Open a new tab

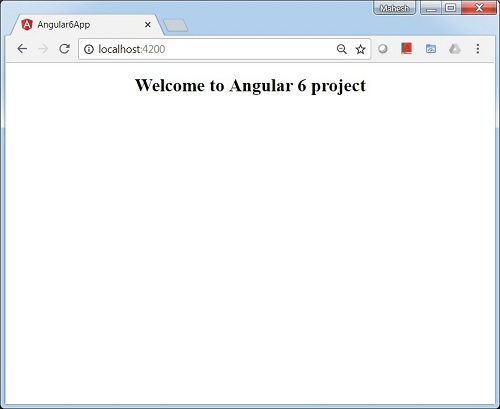coord(176,26)
